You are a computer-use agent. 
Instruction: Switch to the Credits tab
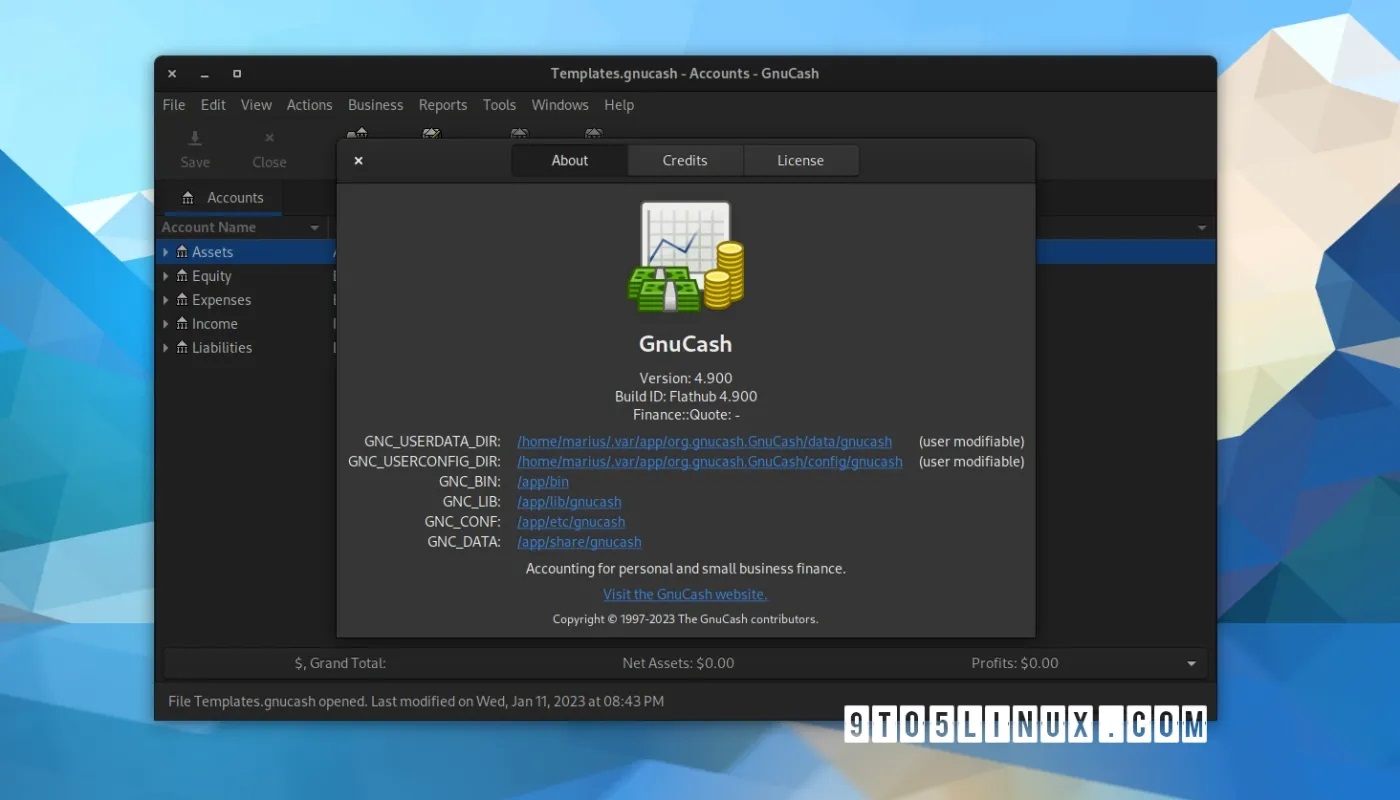(685, 161)
